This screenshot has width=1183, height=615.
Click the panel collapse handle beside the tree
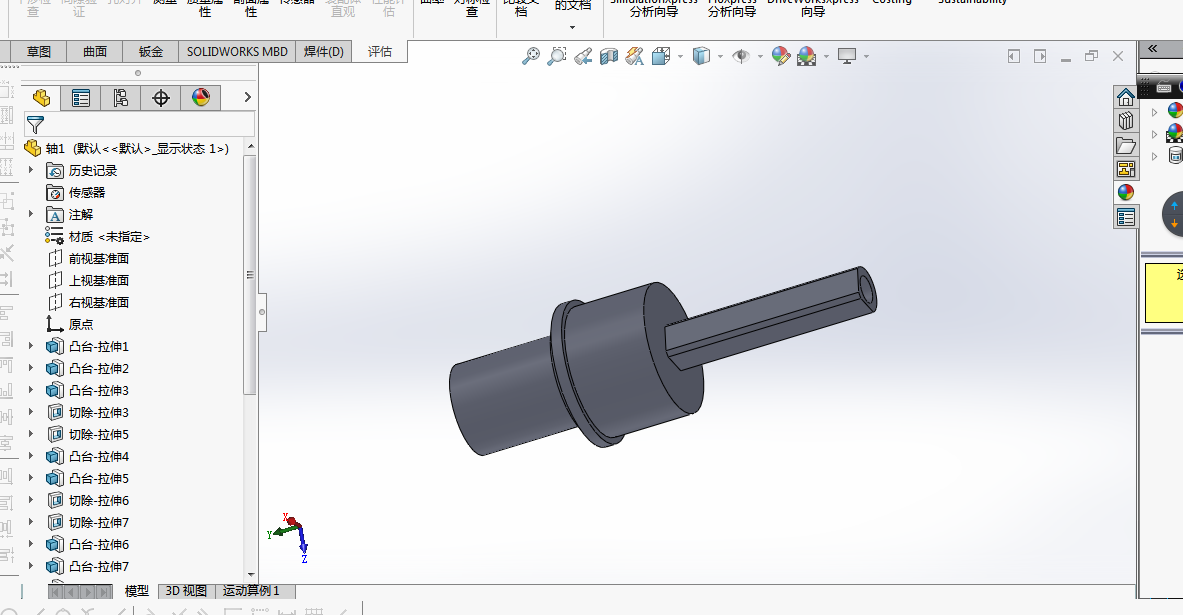coord(262,311)
